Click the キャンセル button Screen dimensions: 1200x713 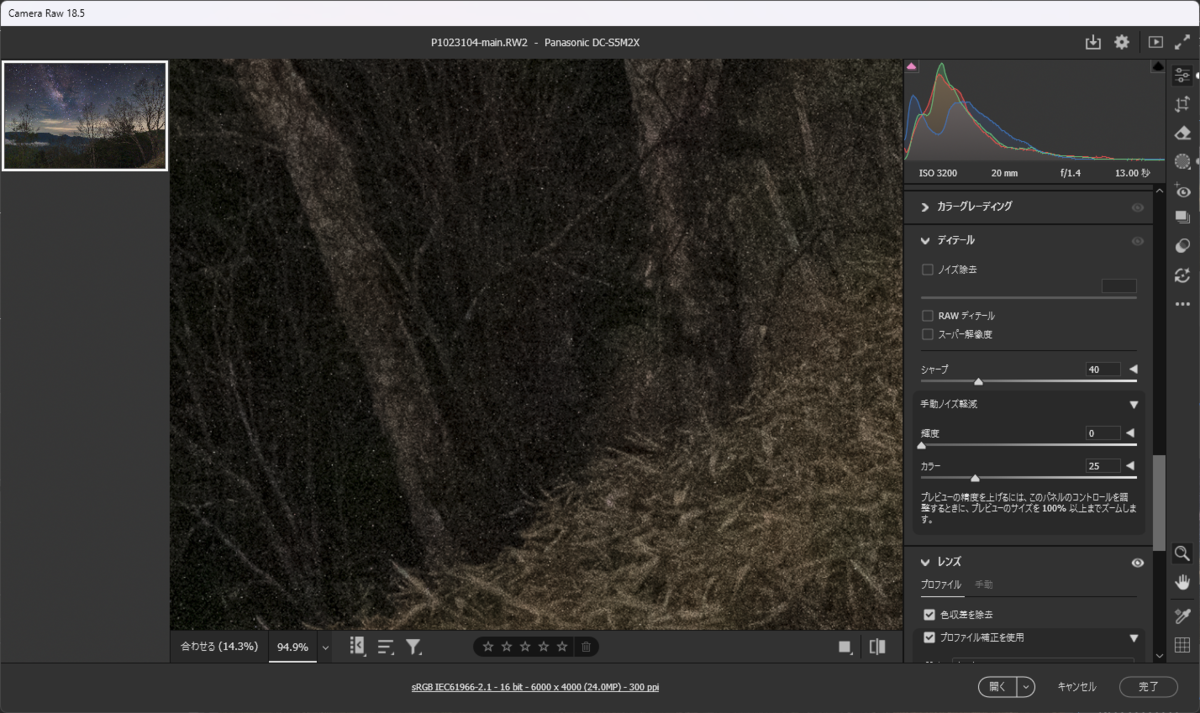[1076, 687]
